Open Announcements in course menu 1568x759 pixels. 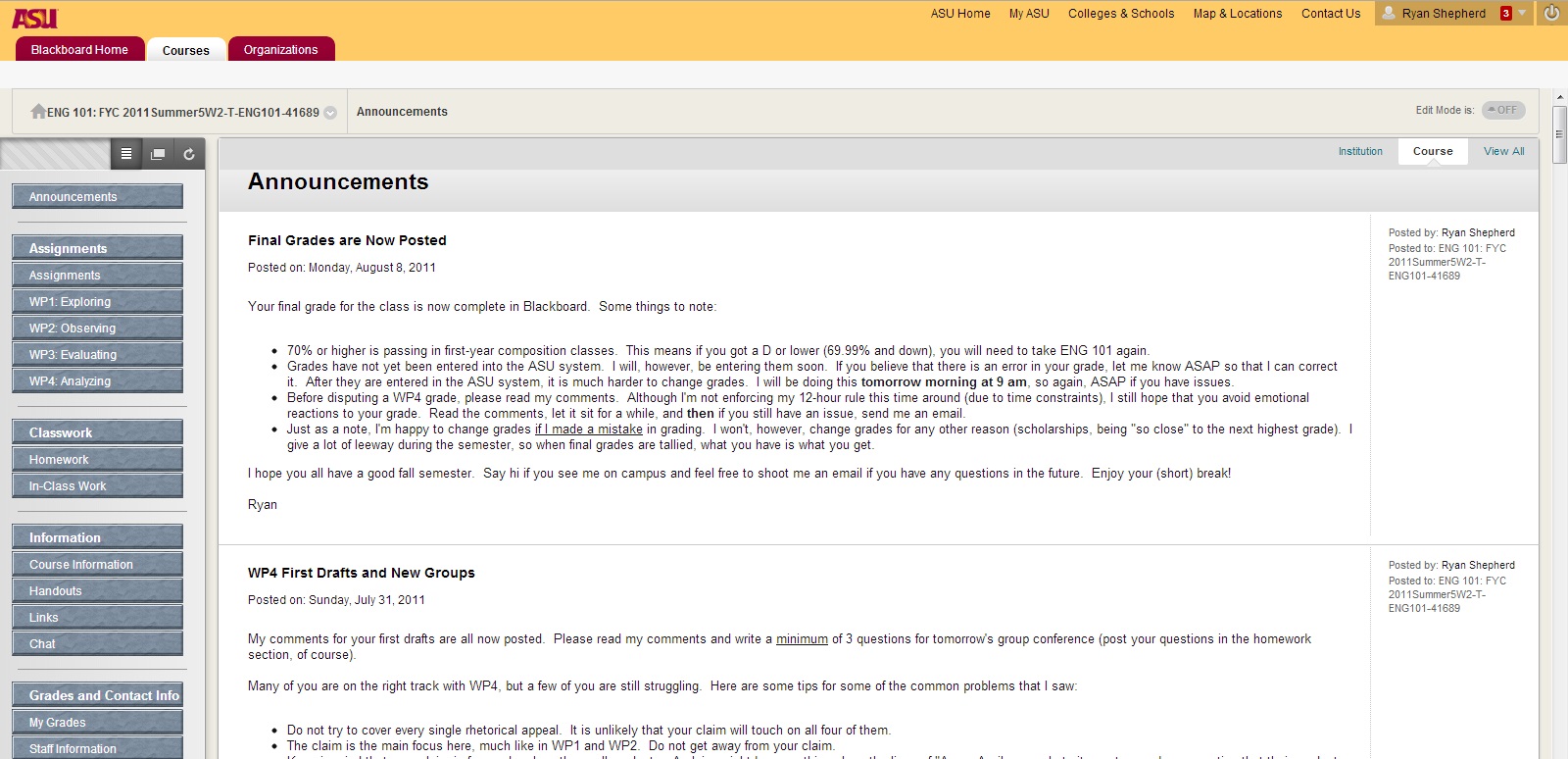click(97, 196)
